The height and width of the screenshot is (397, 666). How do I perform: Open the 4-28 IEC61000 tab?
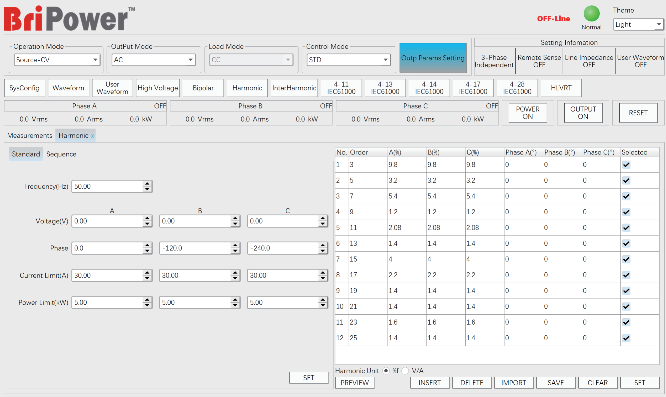point(517,88)
